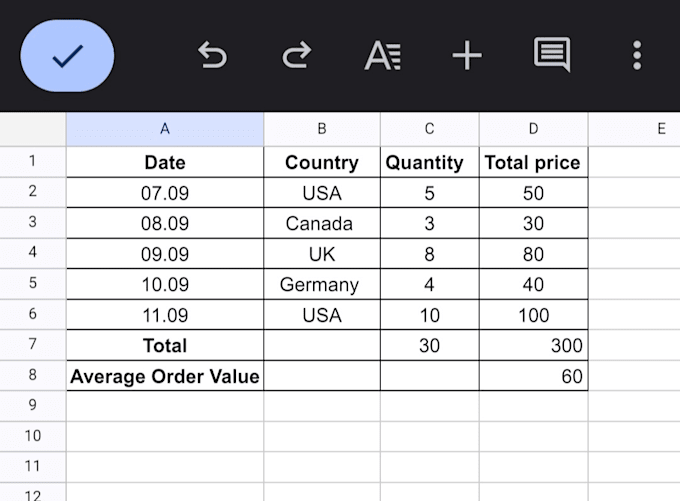Select the 'Germany' cell
Viewport: 680px width, 501px height.
coord(322,284)
